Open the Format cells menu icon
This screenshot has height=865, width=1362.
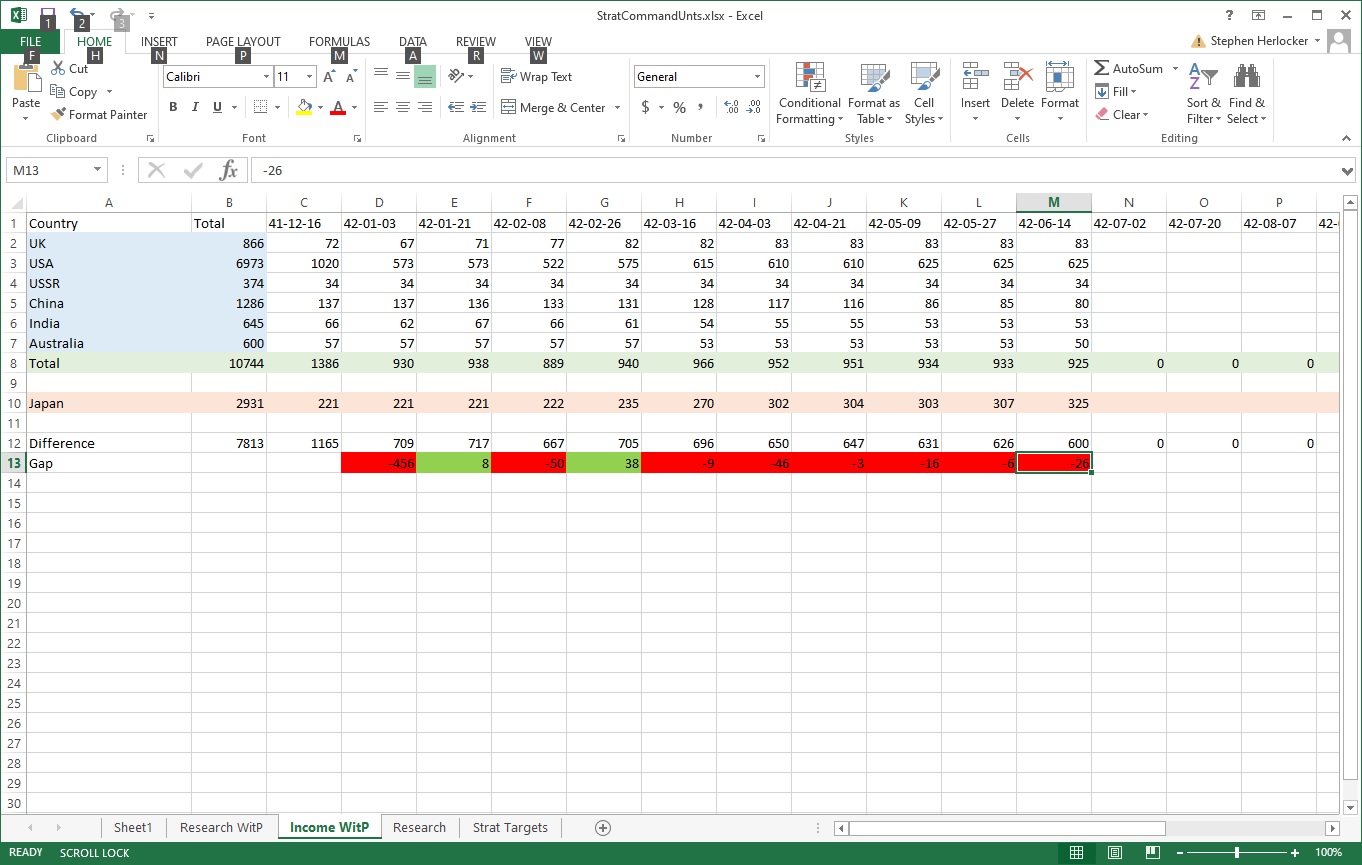pos(1060,78)
